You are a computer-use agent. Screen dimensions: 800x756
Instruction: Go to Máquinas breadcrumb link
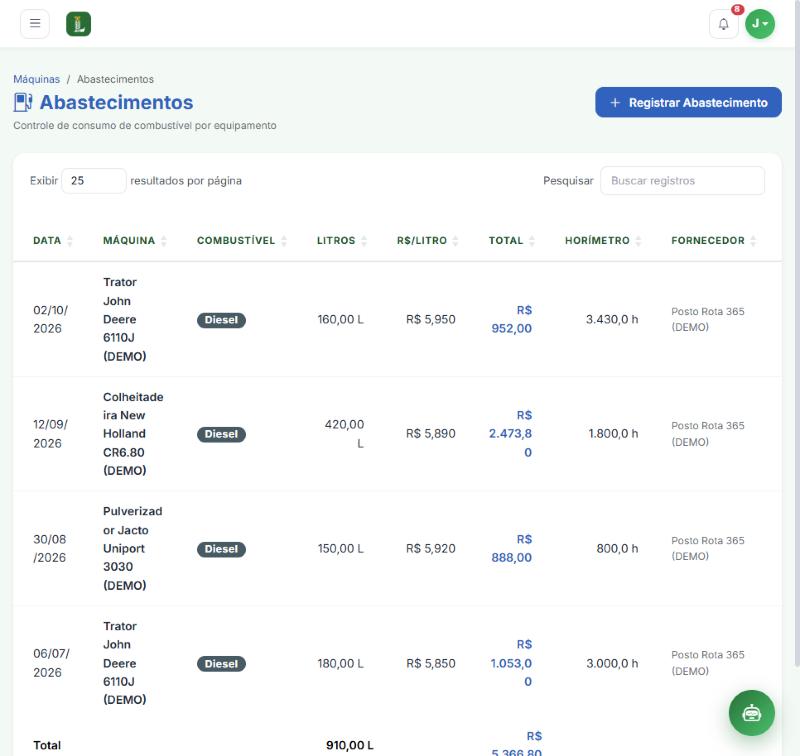tap(36, 79)
